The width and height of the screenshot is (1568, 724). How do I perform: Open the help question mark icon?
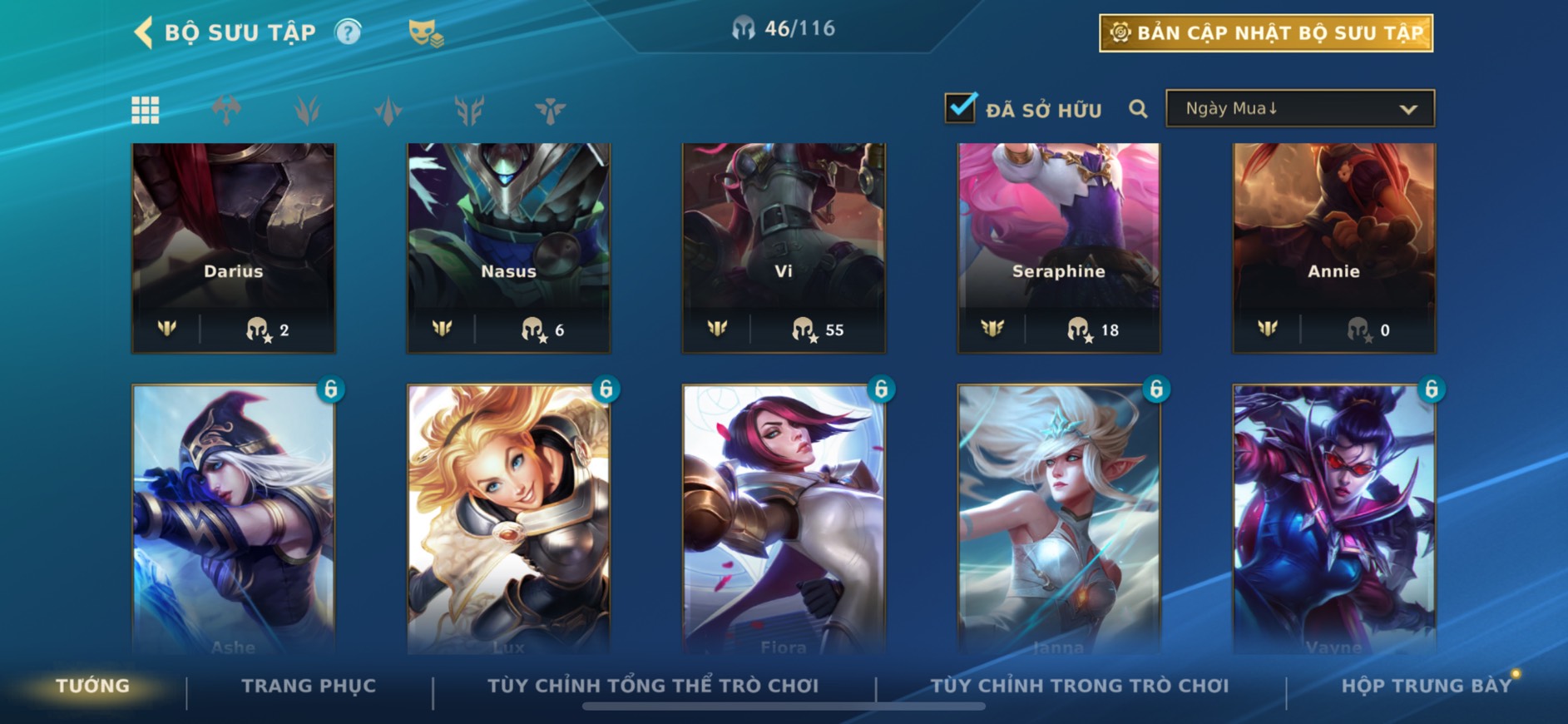click(348, 32)
